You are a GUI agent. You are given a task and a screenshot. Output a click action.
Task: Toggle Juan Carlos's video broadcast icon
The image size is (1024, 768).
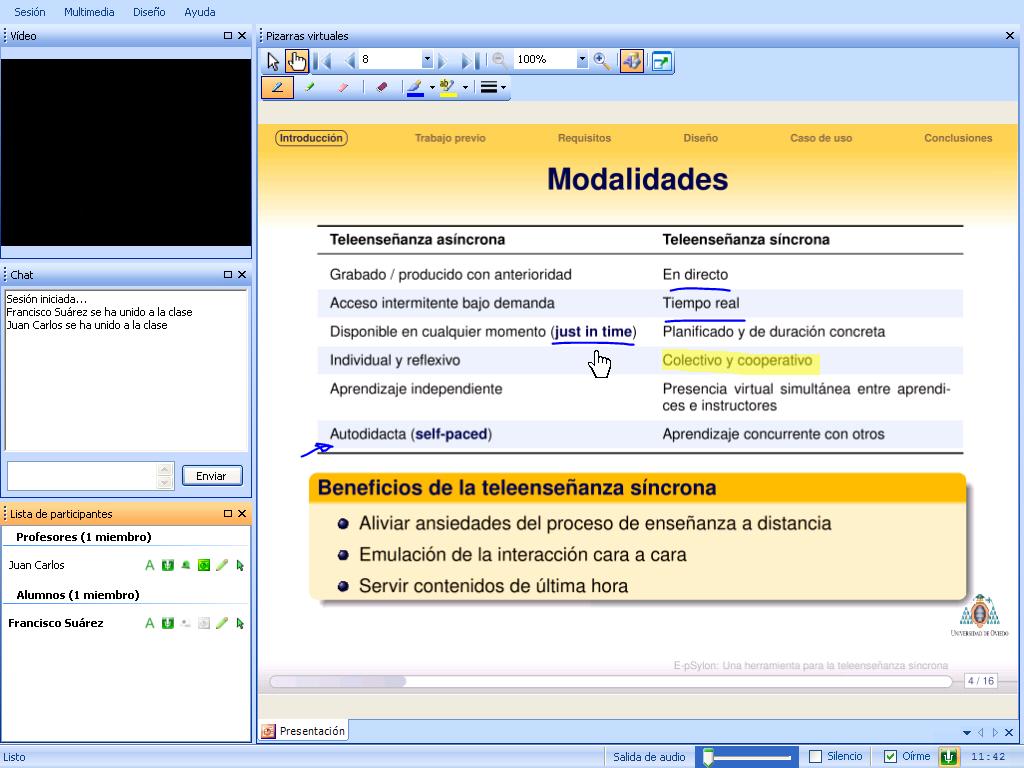coord(204,566)
